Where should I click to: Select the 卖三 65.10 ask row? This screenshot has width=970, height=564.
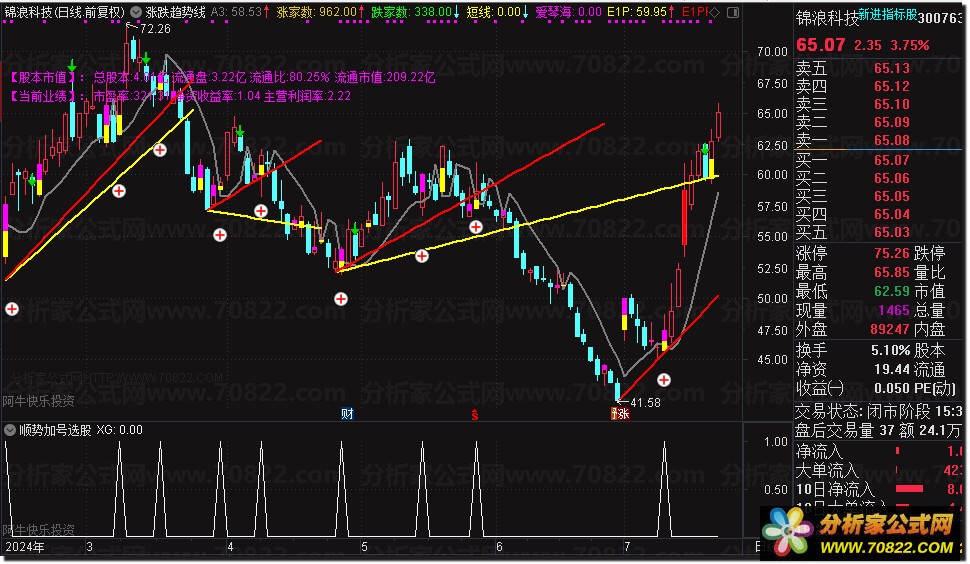853,104
